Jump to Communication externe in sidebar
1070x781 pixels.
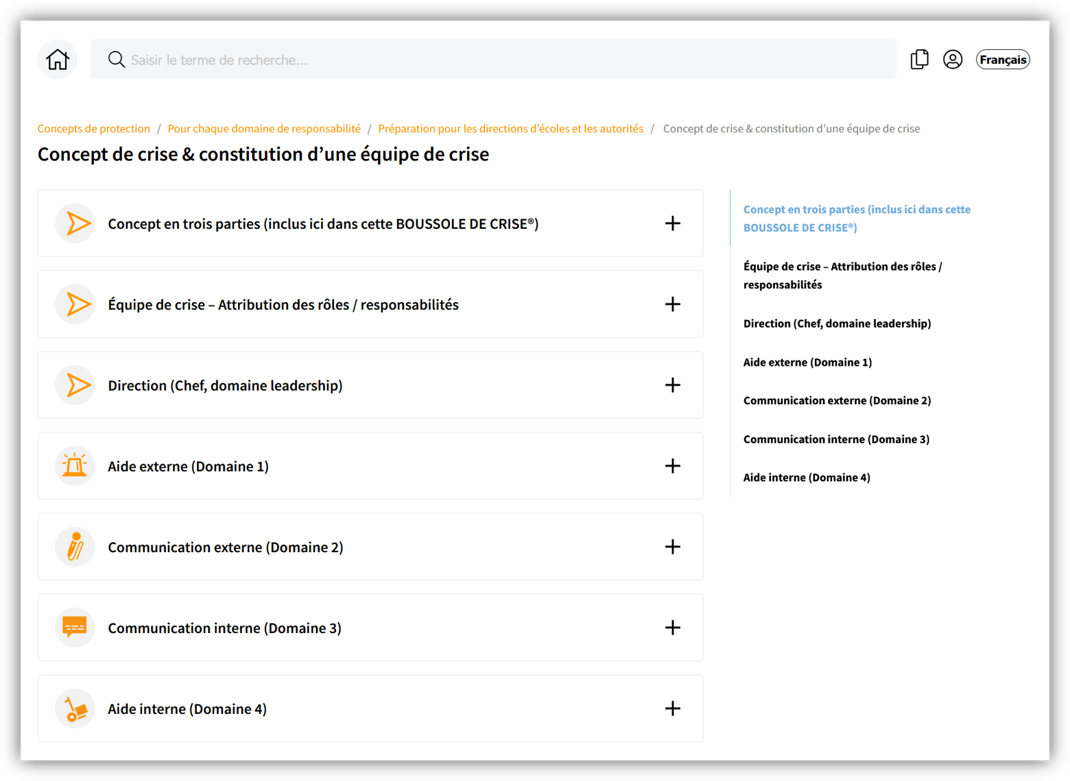click(837, 401)
